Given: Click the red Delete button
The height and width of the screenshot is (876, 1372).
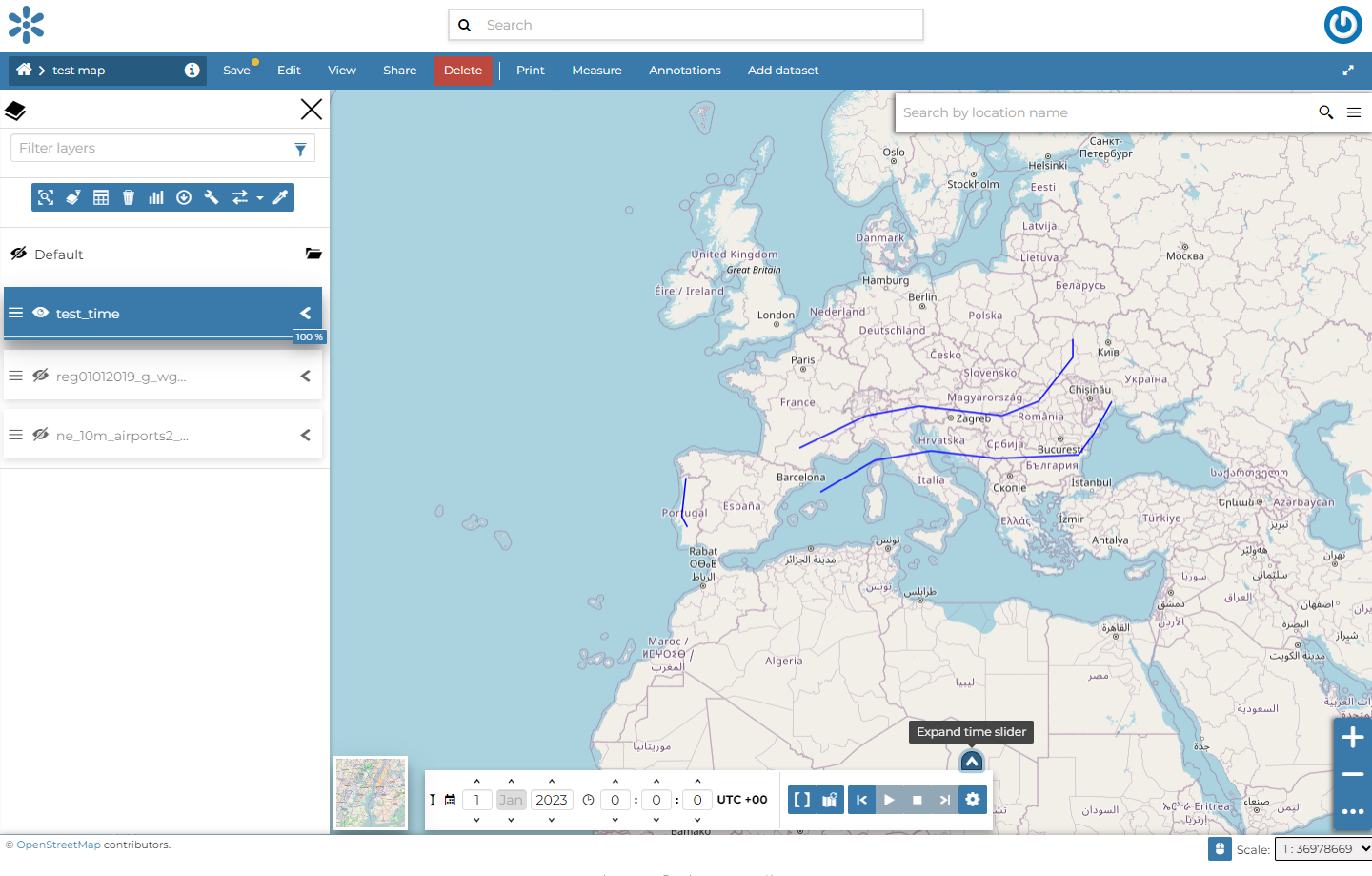Looking at the screenshot, I should [463, 71].
